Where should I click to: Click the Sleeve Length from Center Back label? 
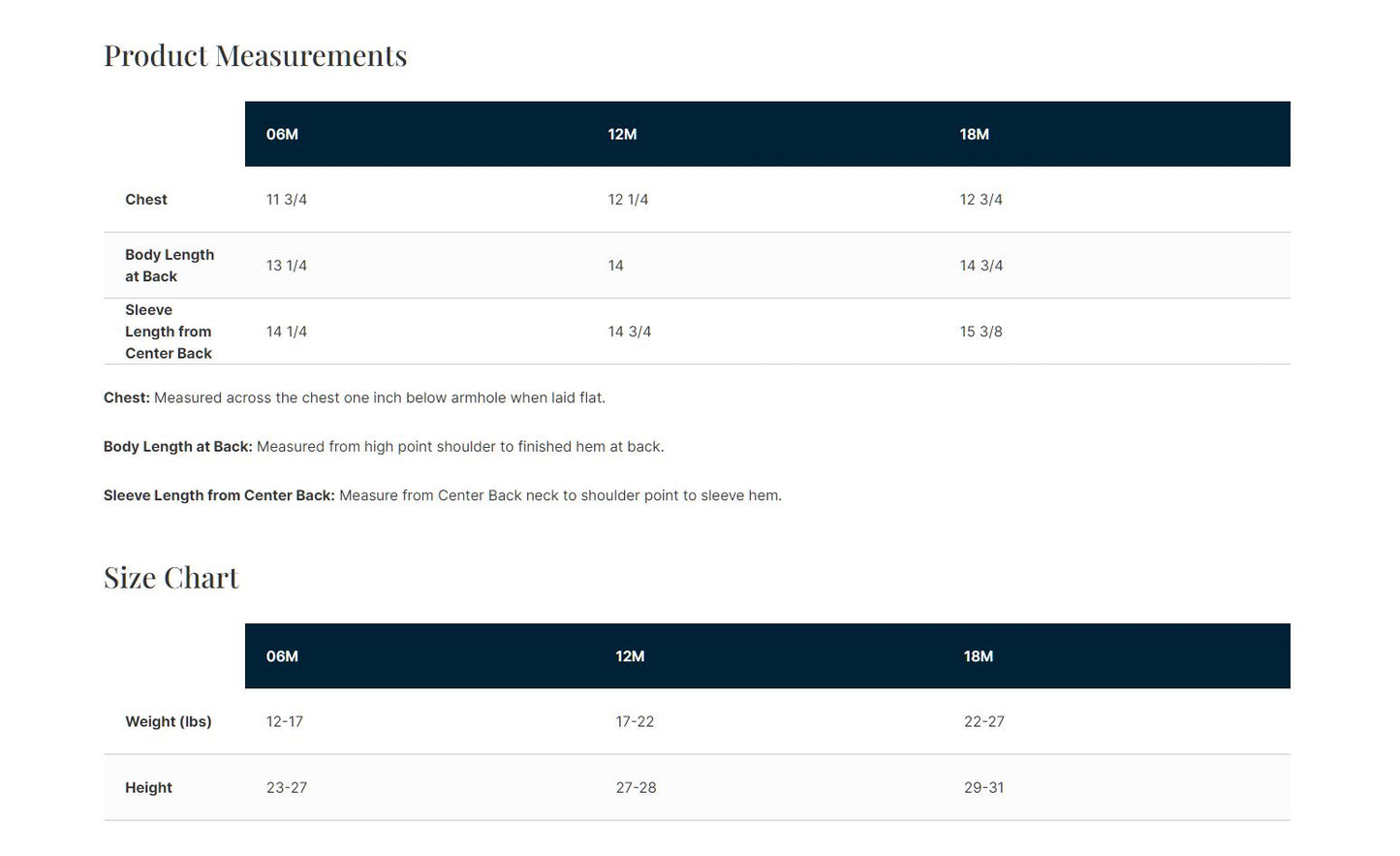tap(169, 332)
